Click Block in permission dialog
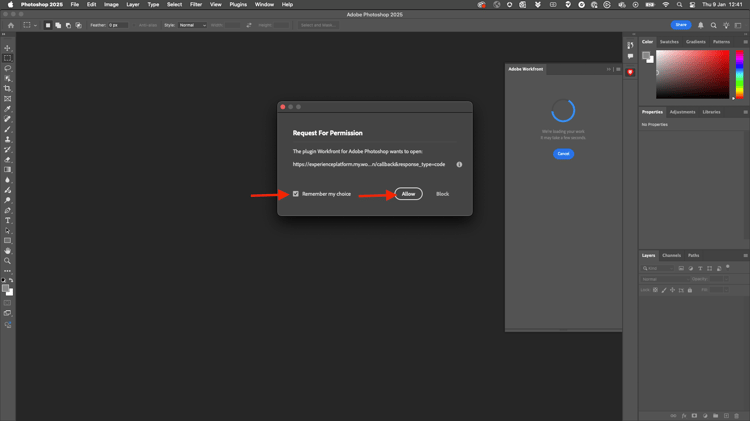 click(x=442, y=194)
